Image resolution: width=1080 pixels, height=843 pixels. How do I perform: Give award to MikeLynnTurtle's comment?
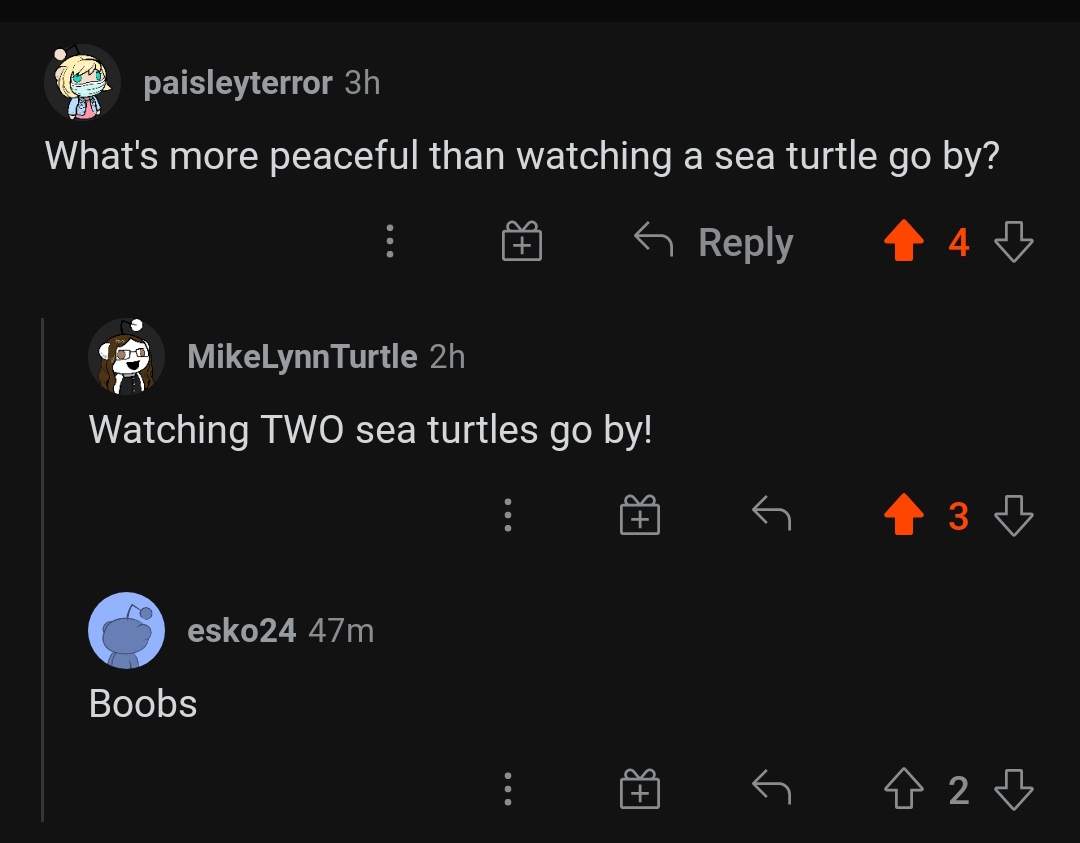click(640, 516)
